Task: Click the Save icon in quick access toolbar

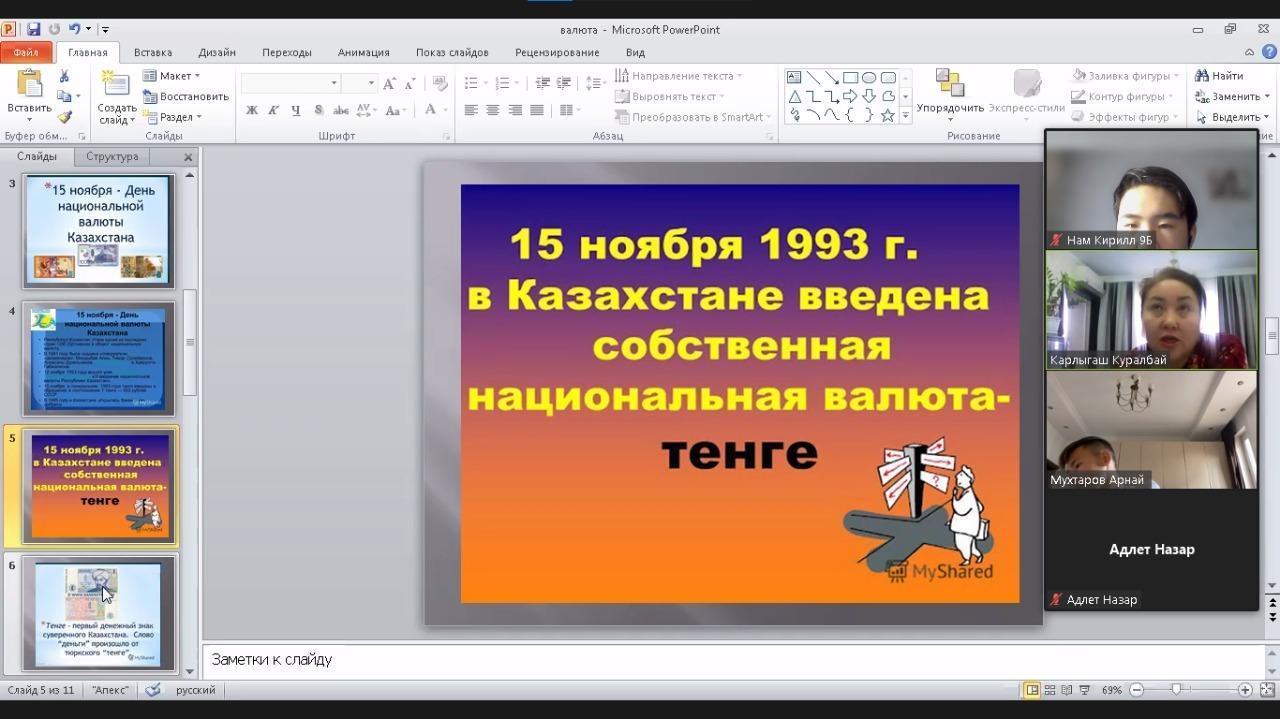Action: pyautogui.click(x=33, y=29)
